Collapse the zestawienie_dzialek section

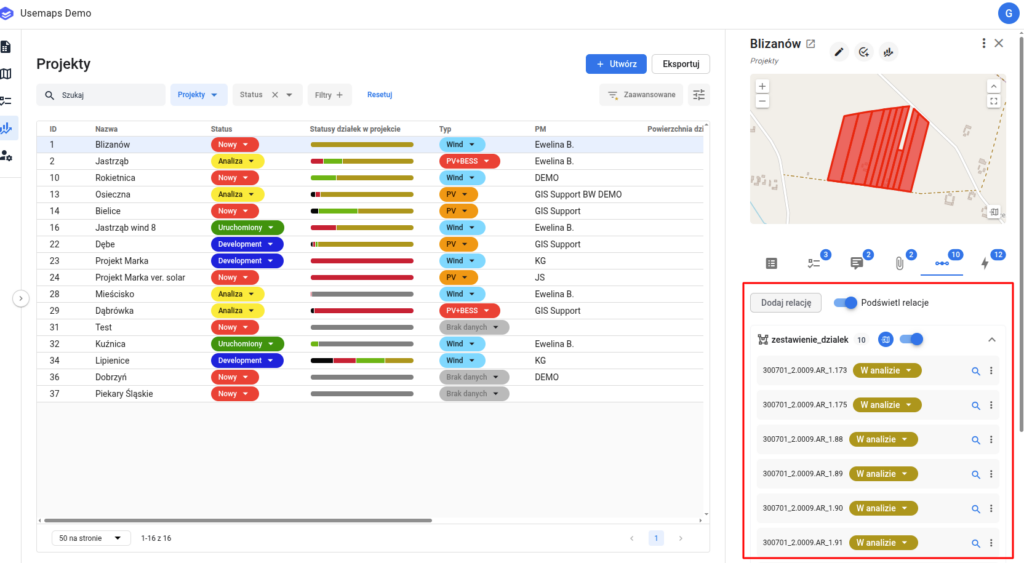992,340
